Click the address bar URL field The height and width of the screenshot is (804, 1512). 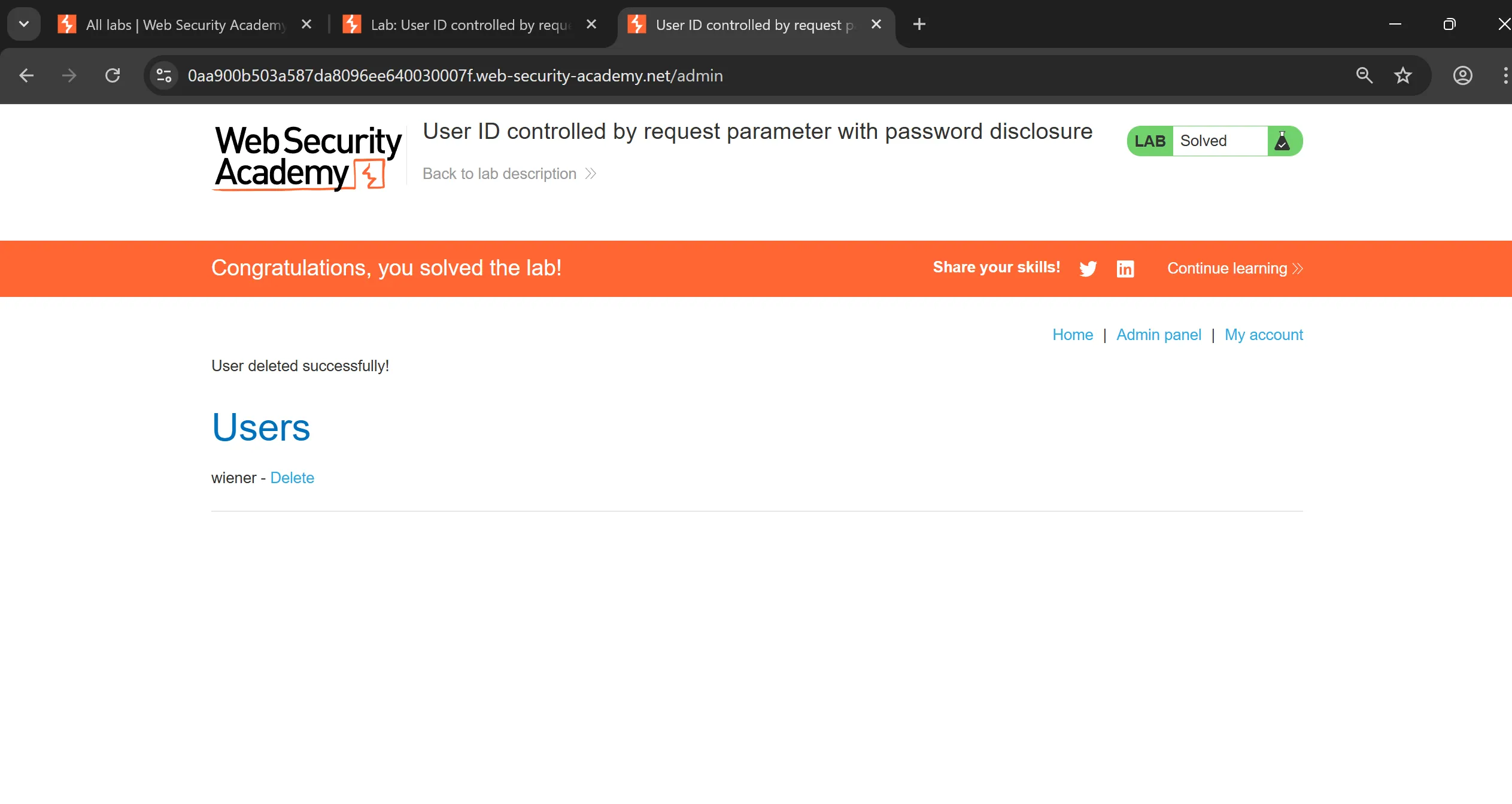point(455,75)
